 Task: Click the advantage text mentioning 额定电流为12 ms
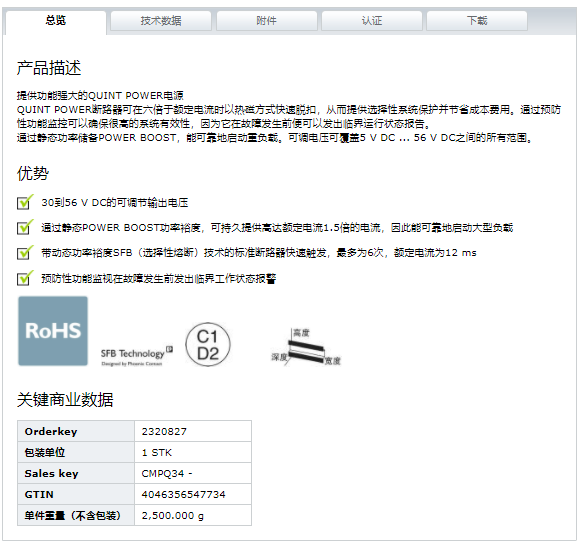point(259,253)
